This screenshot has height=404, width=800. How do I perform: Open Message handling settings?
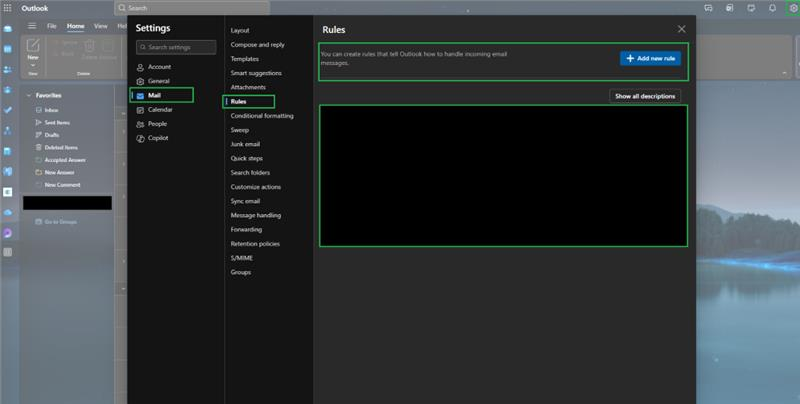(256, 215)
